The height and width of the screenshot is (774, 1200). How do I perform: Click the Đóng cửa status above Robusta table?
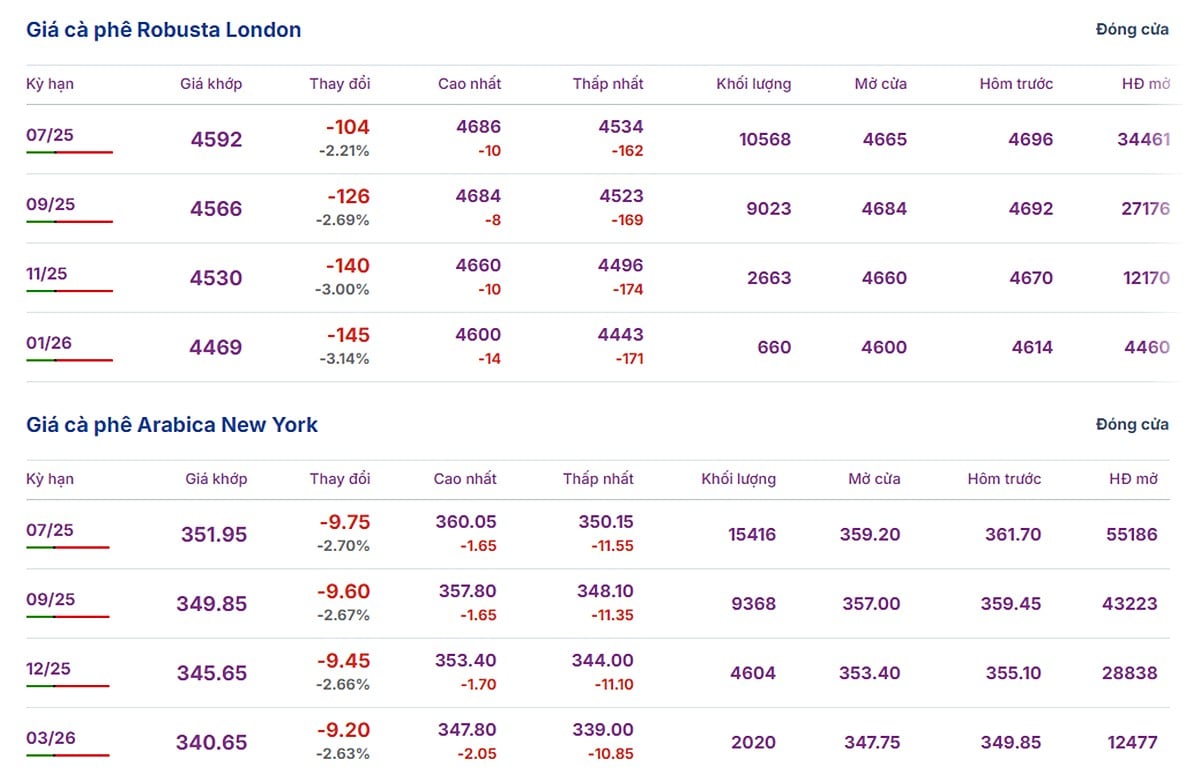tap(1132, 29)
